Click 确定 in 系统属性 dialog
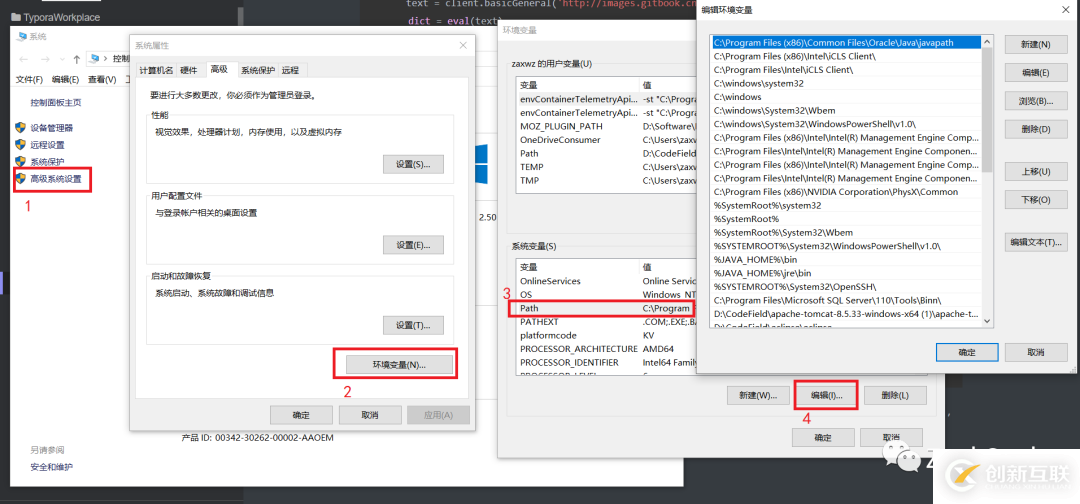 [x=301, y=415]
